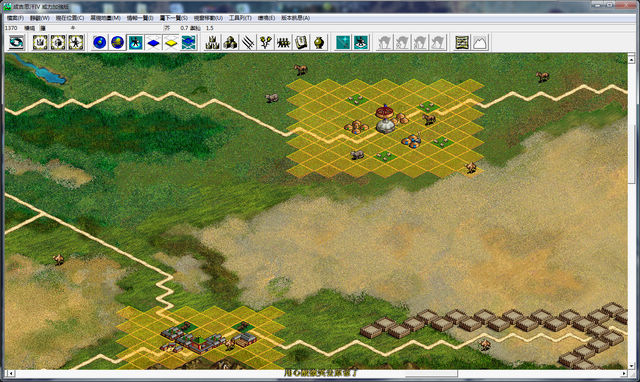Open the version info menu marked (A)
The image size is (640, 382).
296,18
